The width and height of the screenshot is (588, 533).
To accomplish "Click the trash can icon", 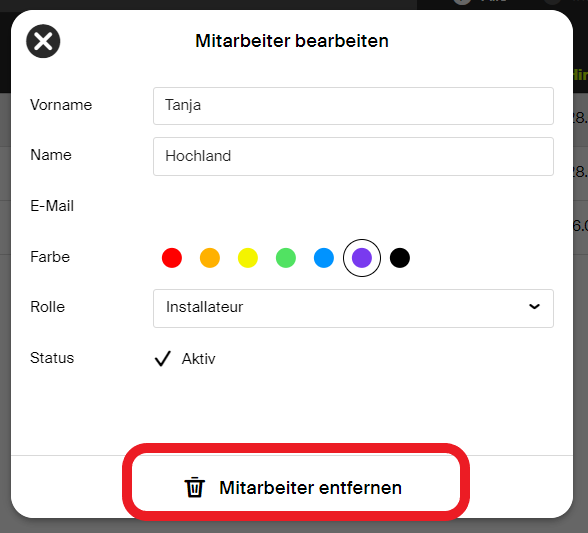I will [x=195, y=487].
